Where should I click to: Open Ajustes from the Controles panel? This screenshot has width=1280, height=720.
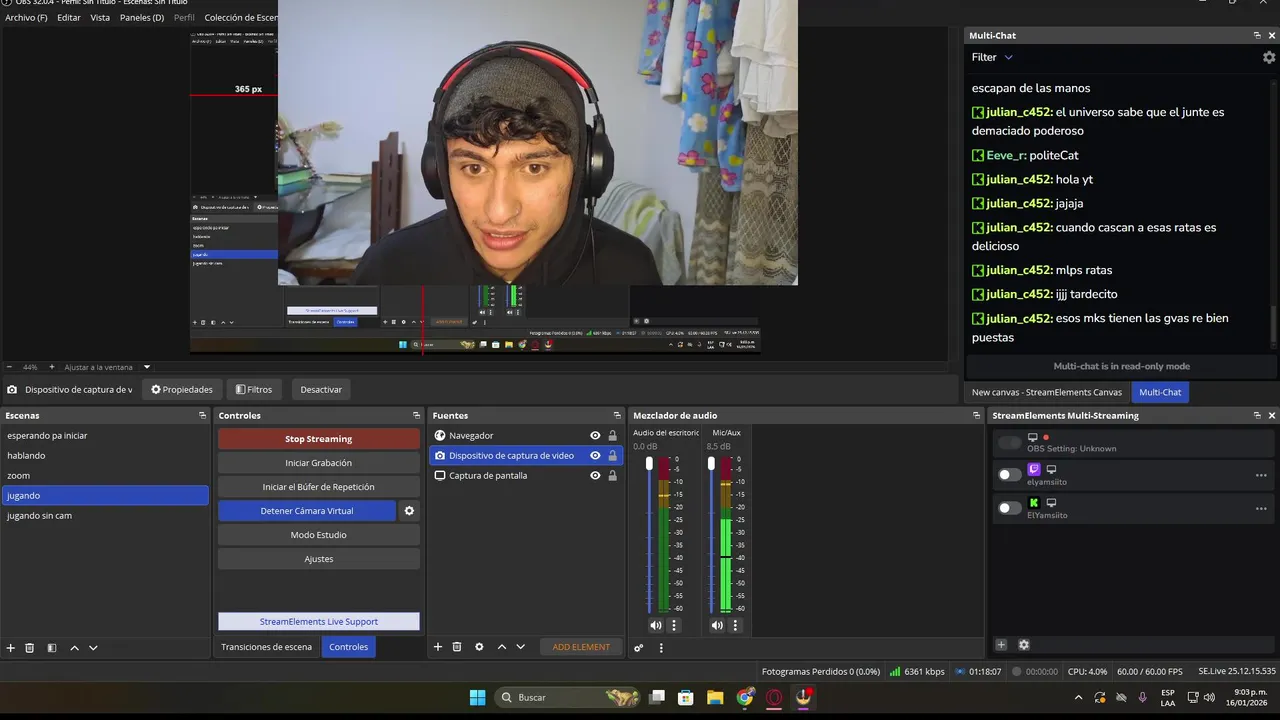tap(319, 559)
